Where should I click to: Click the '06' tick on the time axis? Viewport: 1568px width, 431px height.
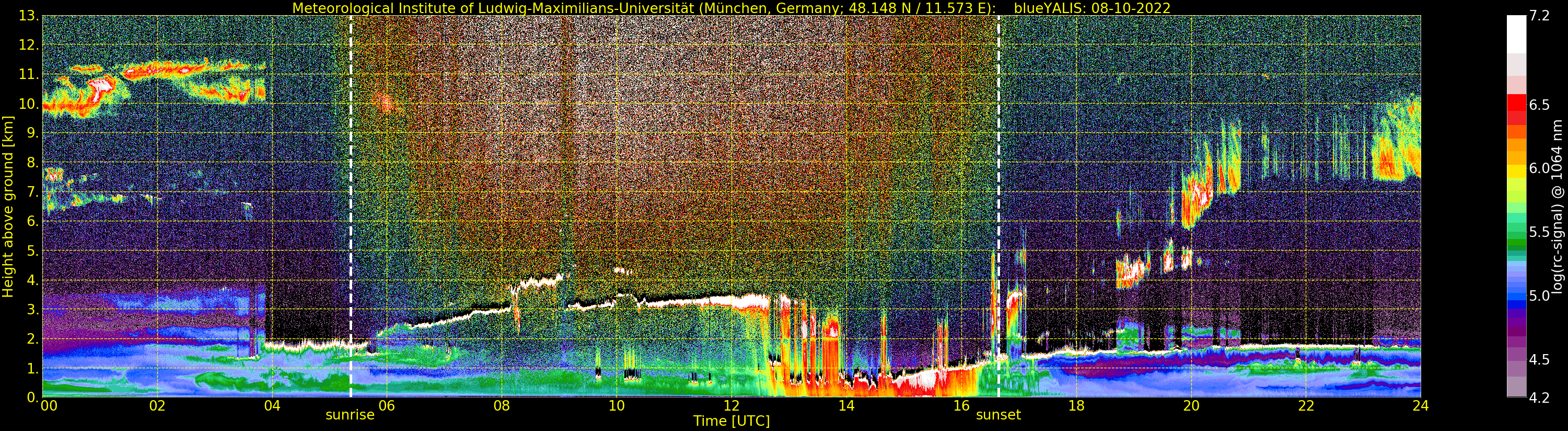point(387,406)
